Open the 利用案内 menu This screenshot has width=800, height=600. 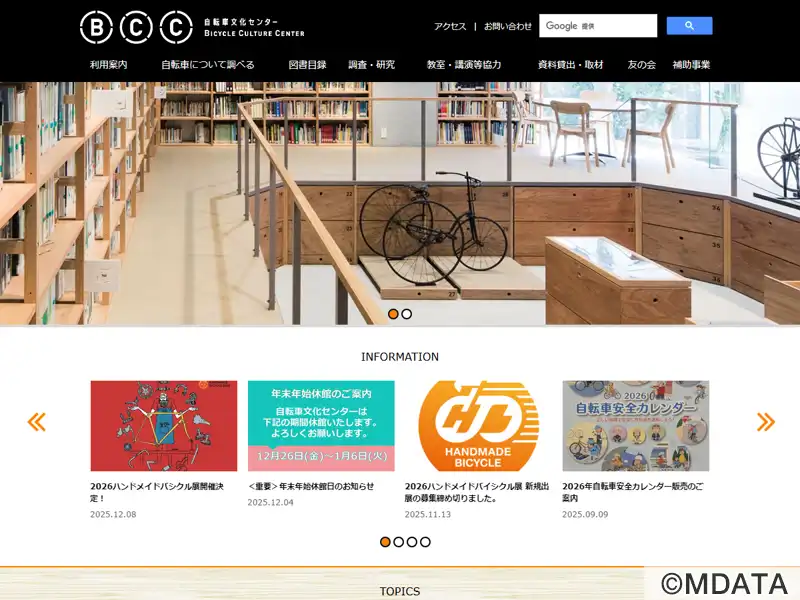109,65
